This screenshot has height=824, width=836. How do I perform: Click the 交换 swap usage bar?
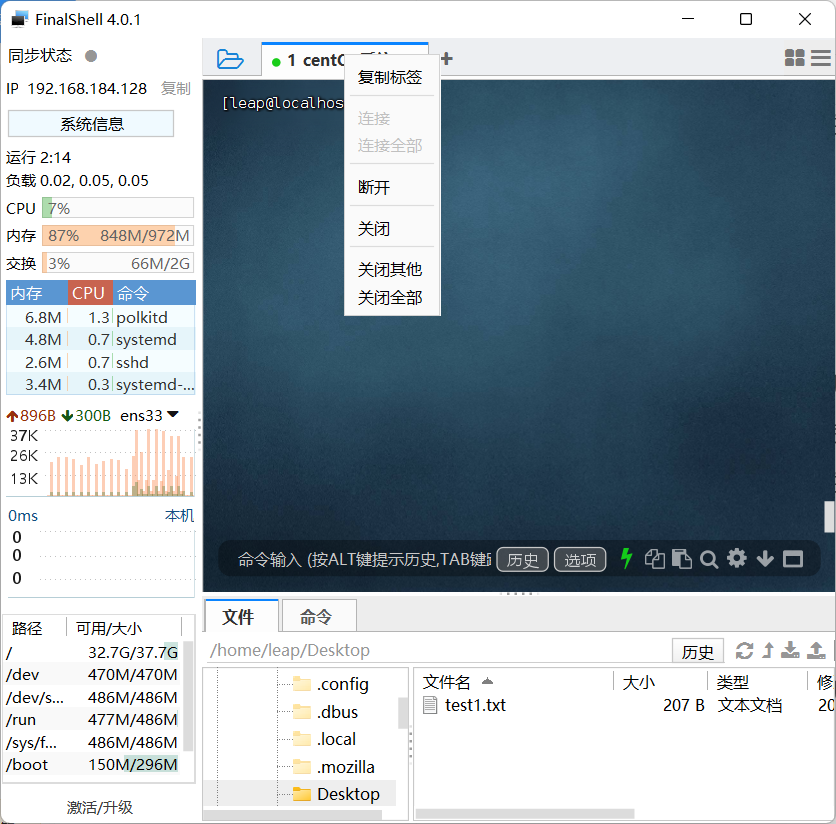click(x=118, y=263)
